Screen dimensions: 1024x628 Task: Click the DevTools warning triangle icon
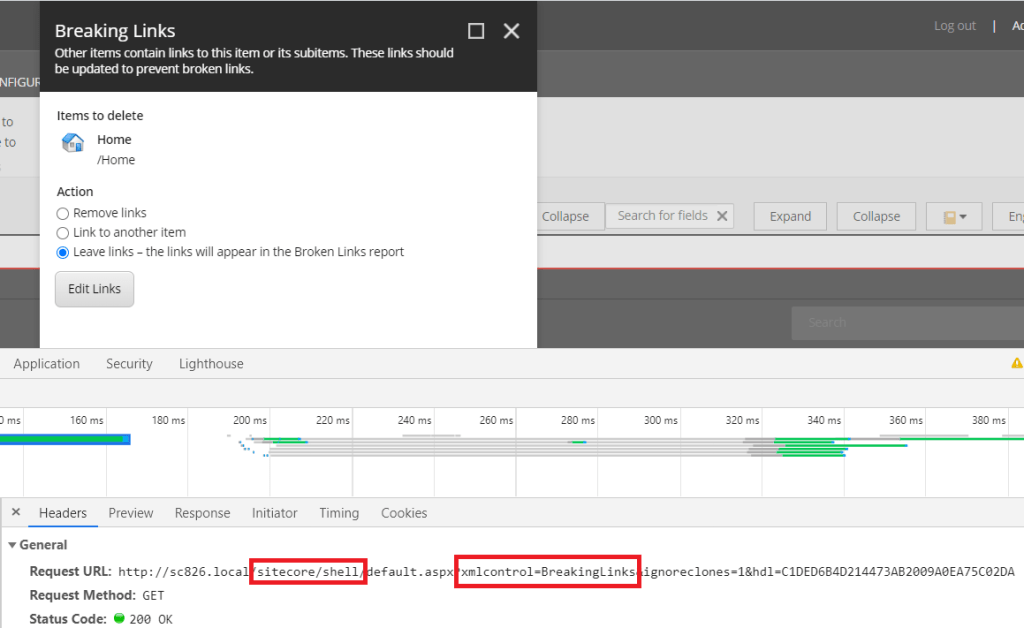(1016, 364)
